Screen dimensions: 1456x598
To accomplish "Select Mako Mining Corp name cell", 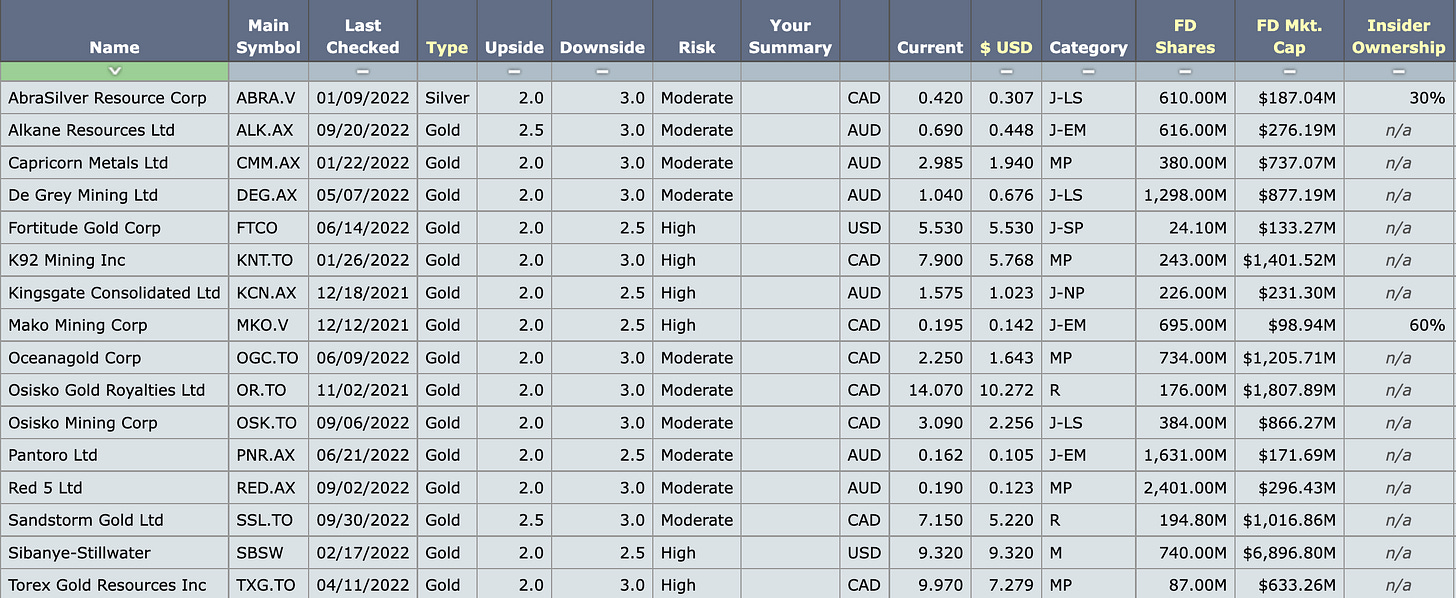I will (77, 325).
